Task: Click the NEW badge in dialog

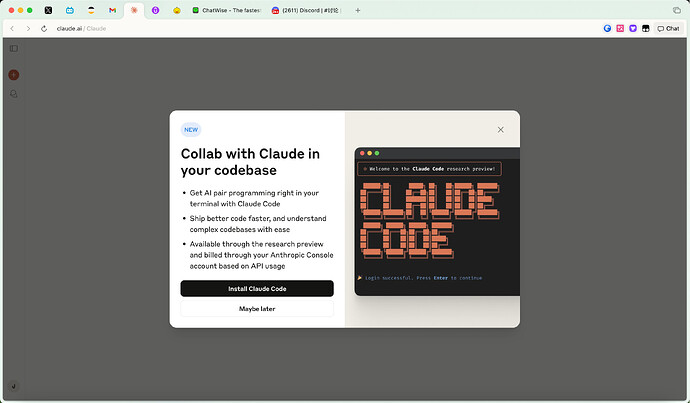Action: coord(191,130)
